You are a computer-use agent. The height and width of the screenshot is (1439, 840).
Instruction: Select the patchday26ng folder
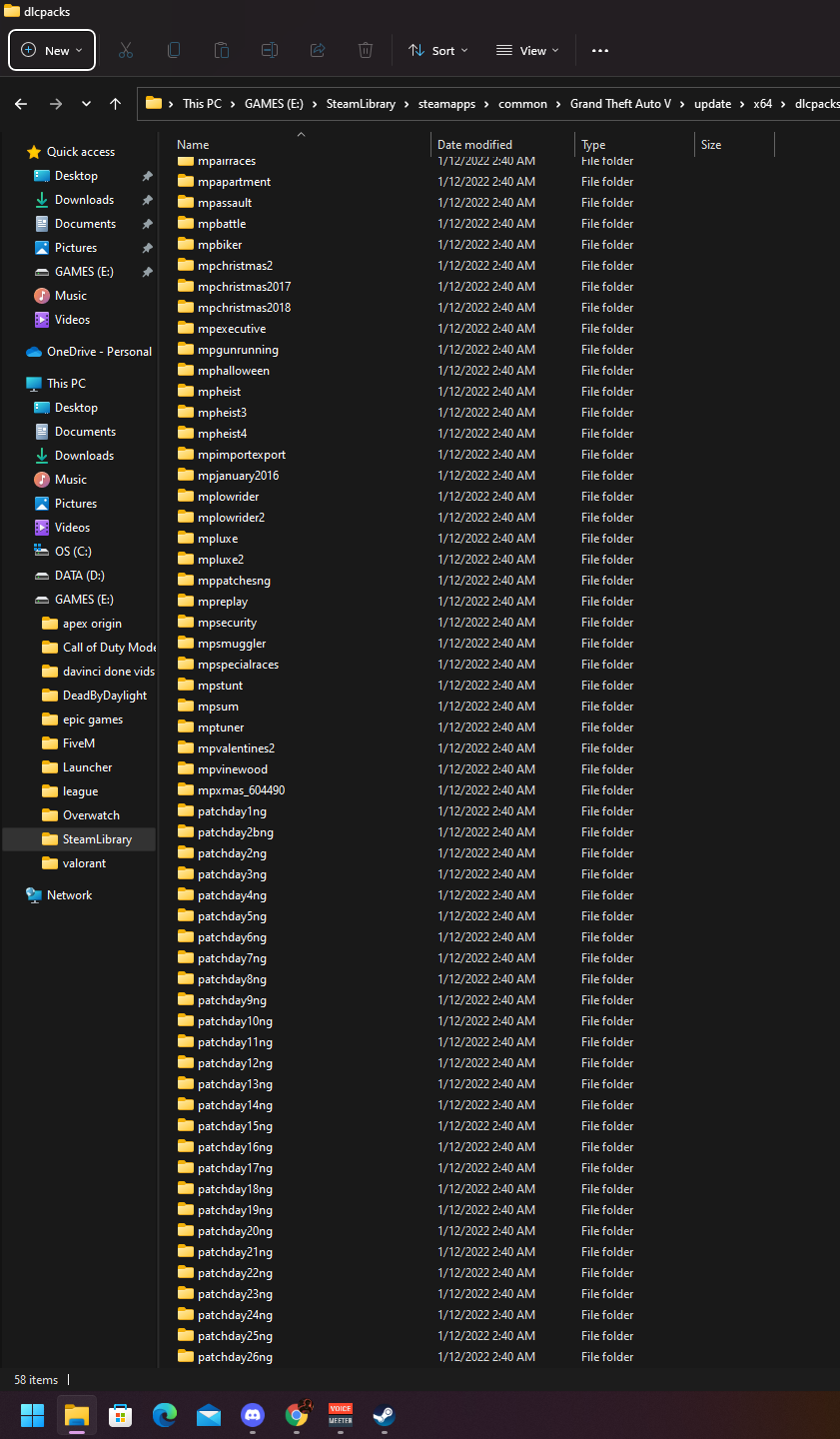coord(235,1357)
